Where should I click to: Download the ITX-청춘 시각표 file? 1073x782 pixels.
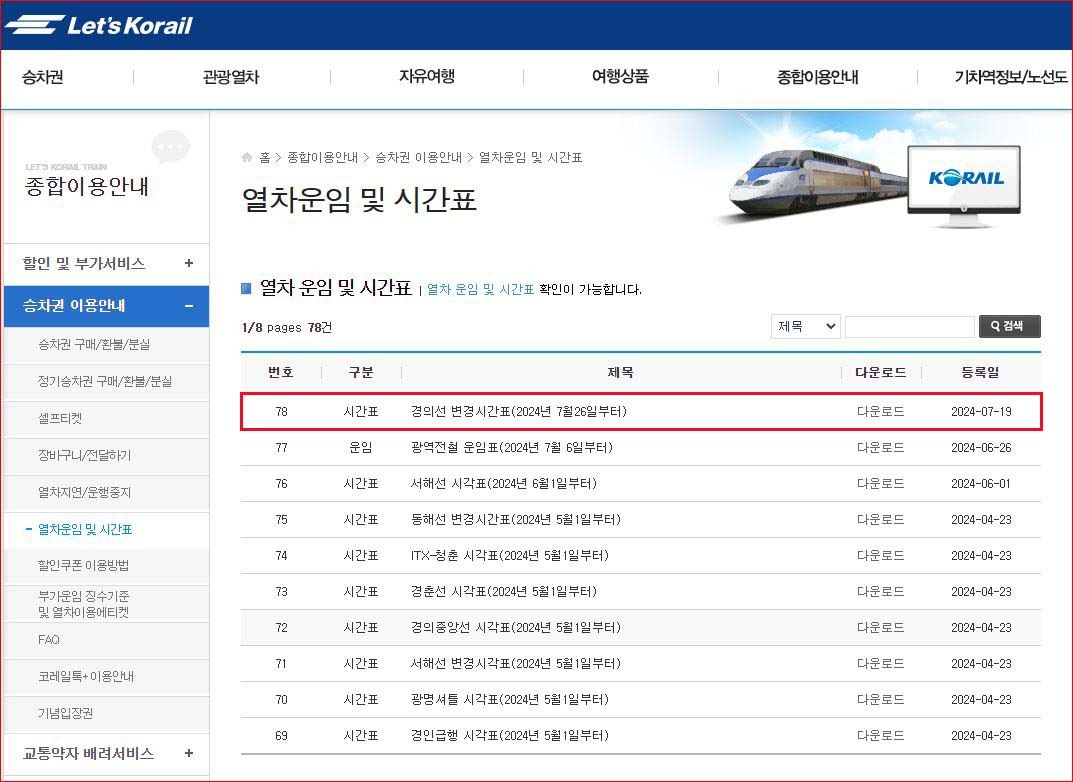(880, 555)
